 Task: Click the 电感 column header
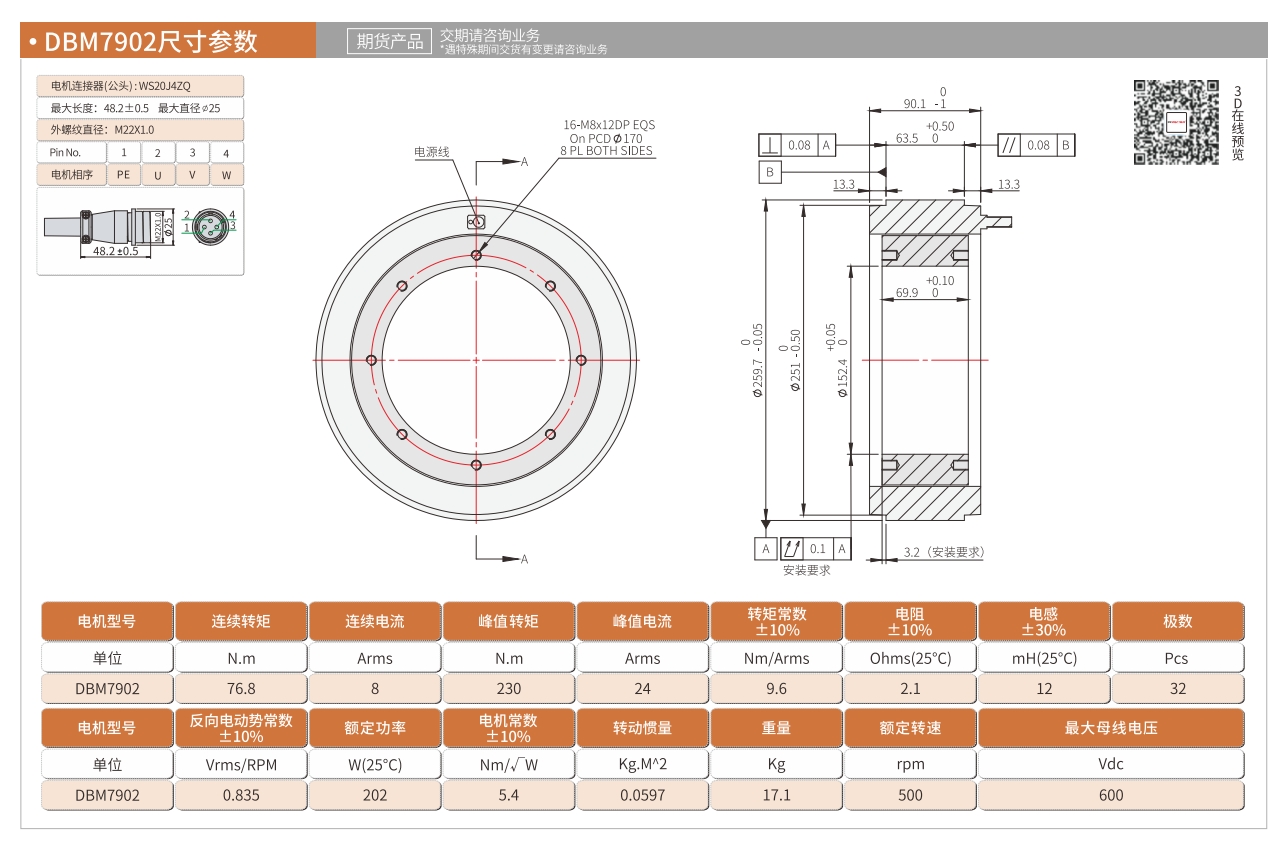1043,621
